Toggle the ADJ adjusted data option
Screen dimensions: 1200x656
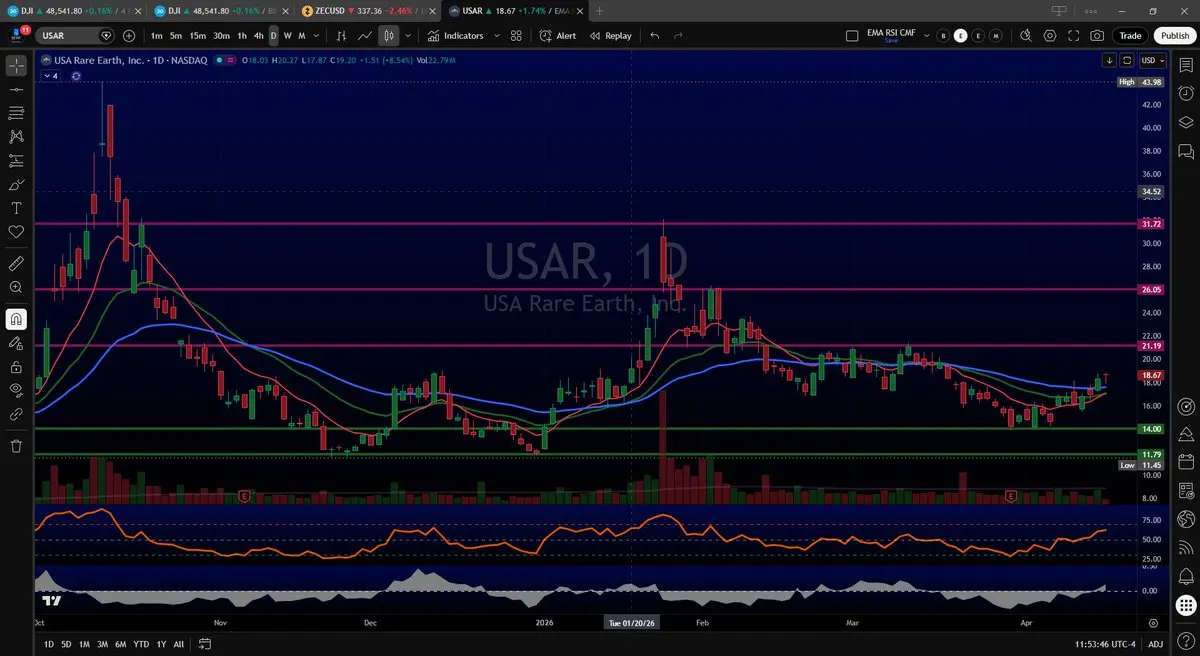(1155, 644)
